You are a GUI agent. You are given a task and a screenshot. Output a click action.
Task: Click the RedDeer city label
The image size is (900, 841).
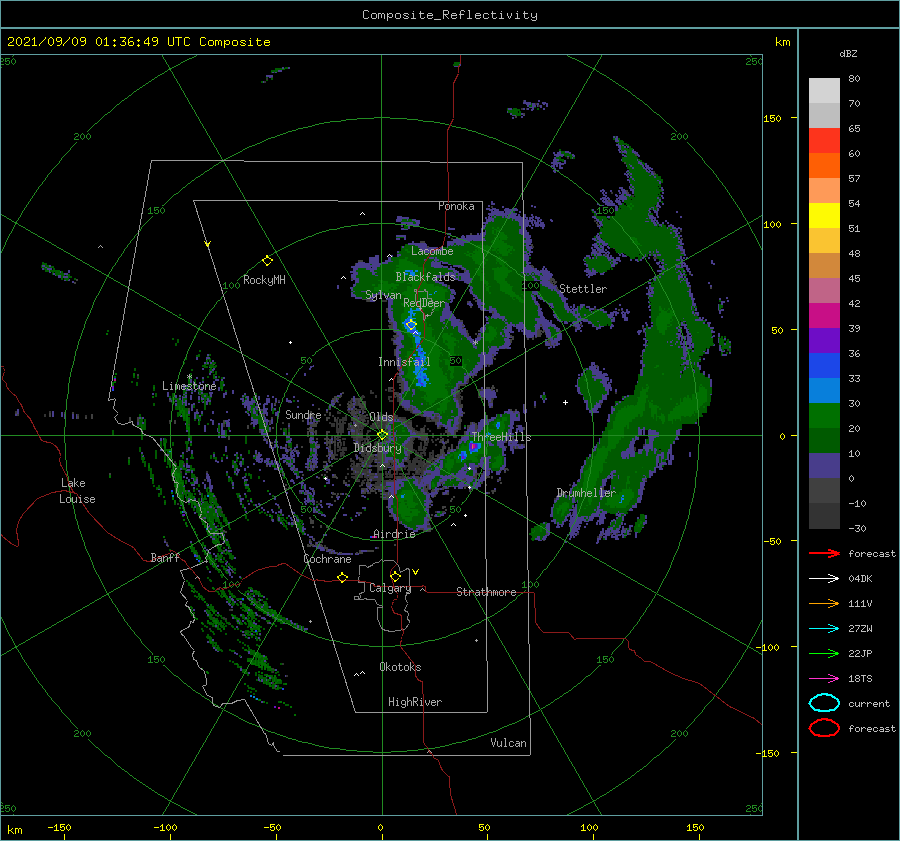coord(424,303)
